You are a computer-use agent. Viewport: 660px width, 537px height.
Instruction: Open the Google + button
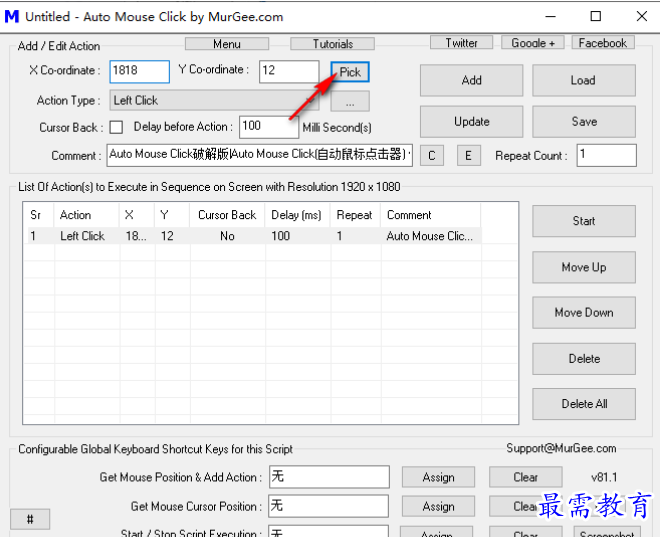(532, 43)
